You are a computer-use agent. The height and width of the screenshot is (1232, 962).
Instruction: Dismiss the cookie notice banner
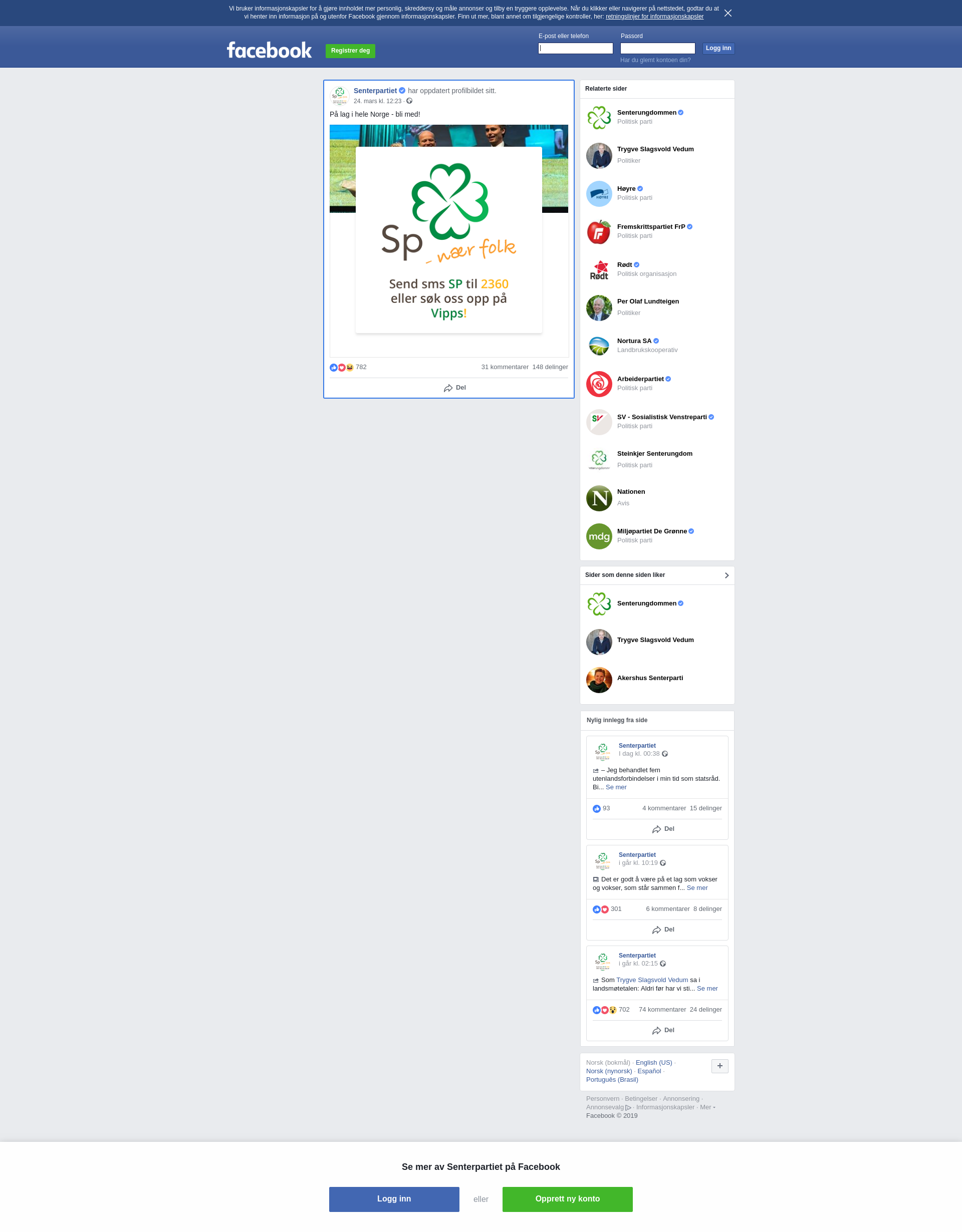(728, 13)
